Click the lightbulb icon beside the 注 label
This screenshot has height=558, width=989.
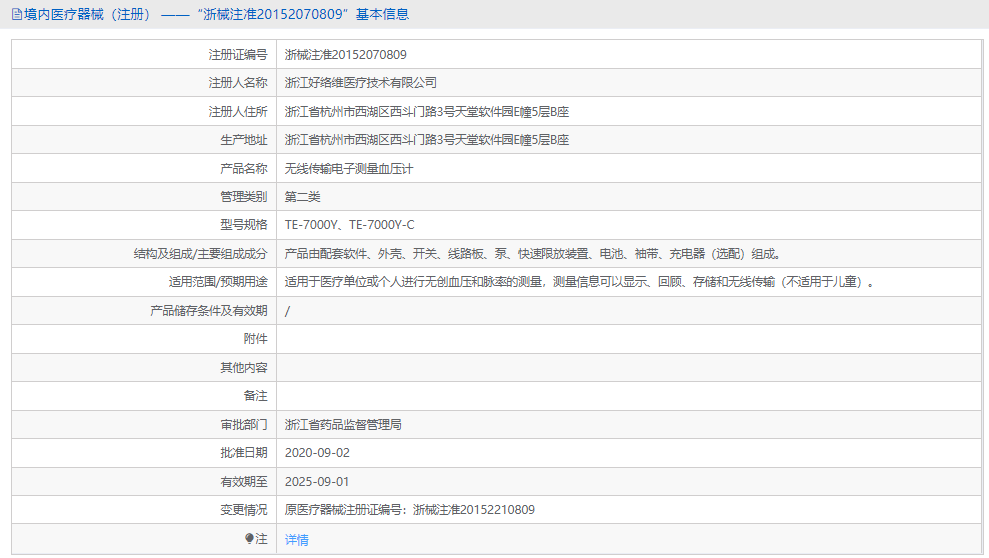pyautogui.click(x=249, y=539)
